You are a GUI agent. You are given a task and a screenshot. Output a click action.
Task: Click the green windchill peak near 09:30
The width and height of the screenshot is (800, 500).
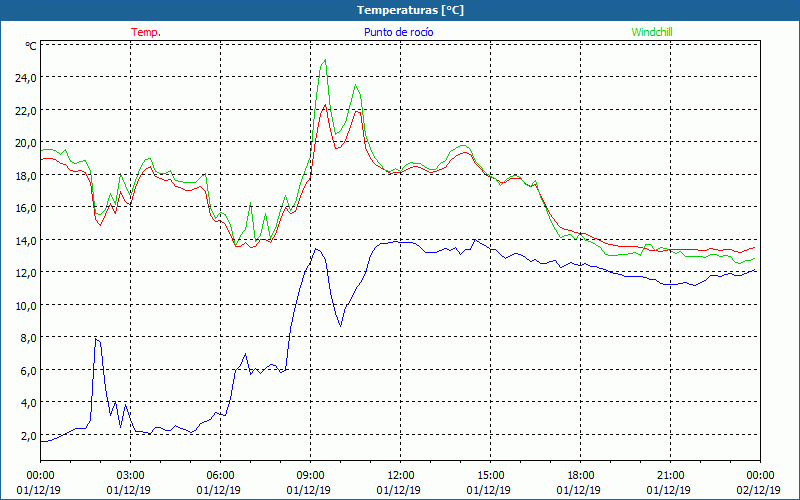point(324,60)
